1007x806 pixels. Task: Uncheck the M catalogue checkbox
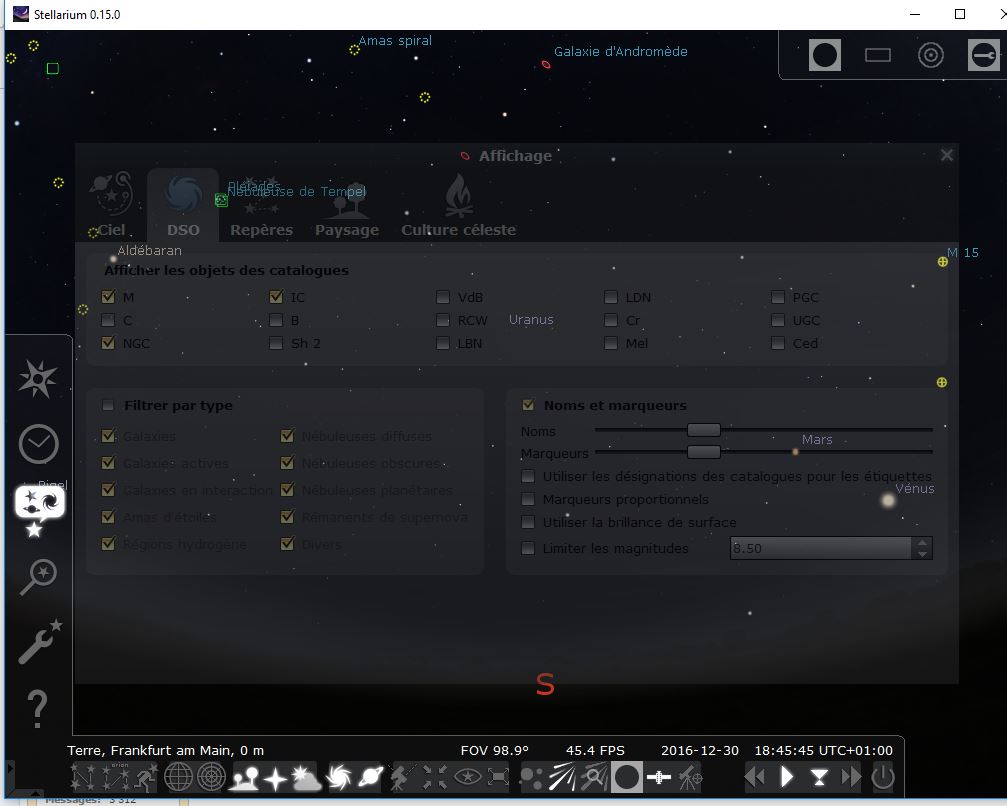tap(108, 297)
